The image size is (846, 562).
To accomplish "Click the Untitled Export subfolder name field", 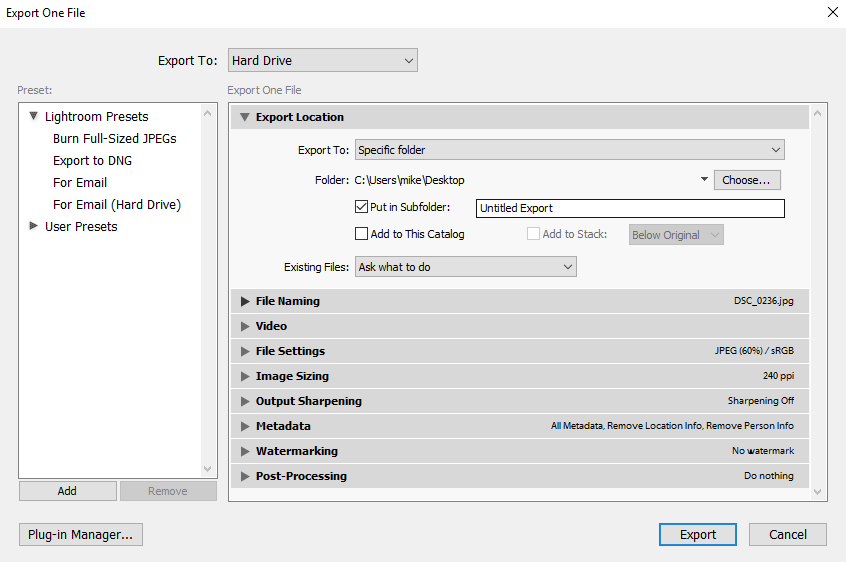I will pos(630,208).
